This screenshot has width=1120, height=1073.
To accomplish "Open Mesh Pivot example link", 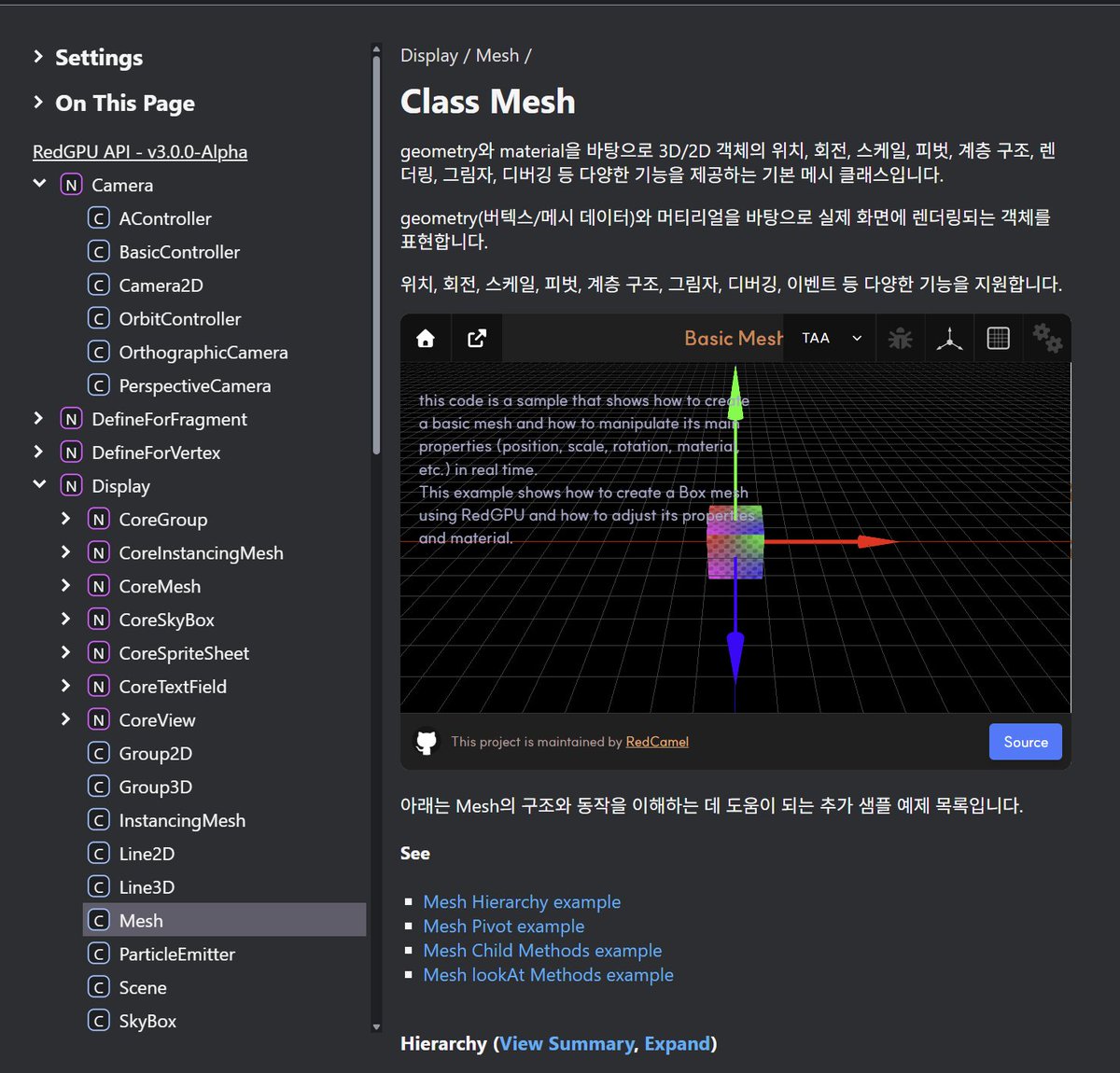I will coord(504,927).
